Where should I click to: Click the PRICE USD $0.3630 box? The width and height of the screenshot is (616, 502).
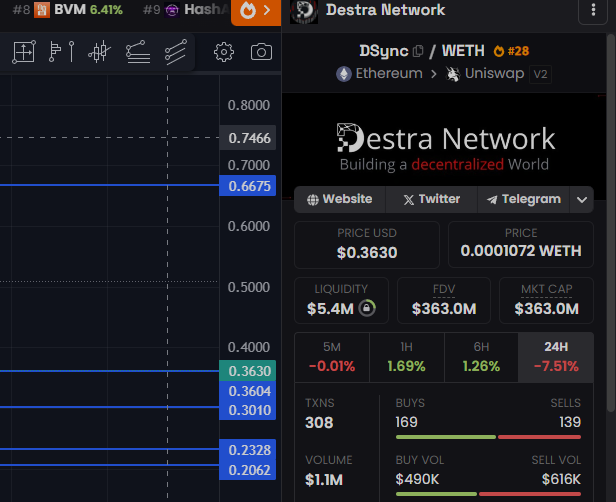367,244
